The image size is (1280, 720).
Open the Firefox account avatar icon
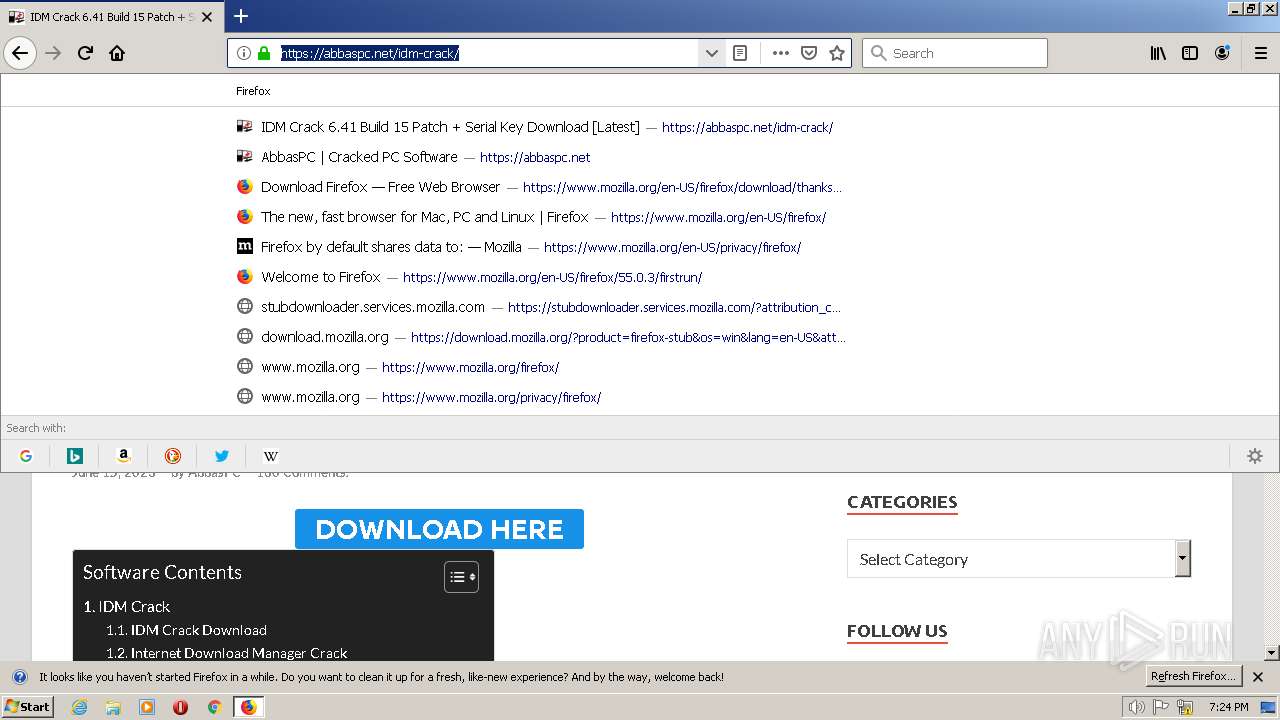coord(1222,53)
